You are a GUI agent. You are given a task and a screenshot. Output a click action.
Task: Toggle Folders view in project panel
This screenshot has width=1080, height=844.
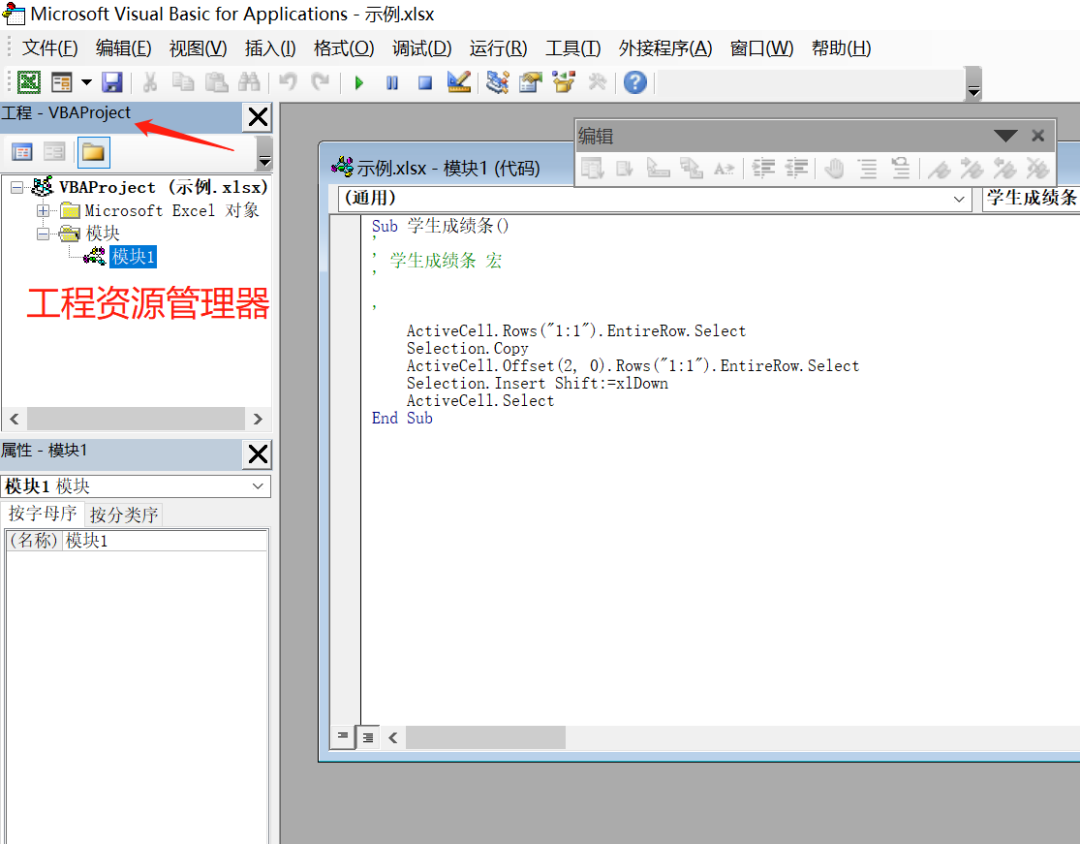tap(93, 152)
